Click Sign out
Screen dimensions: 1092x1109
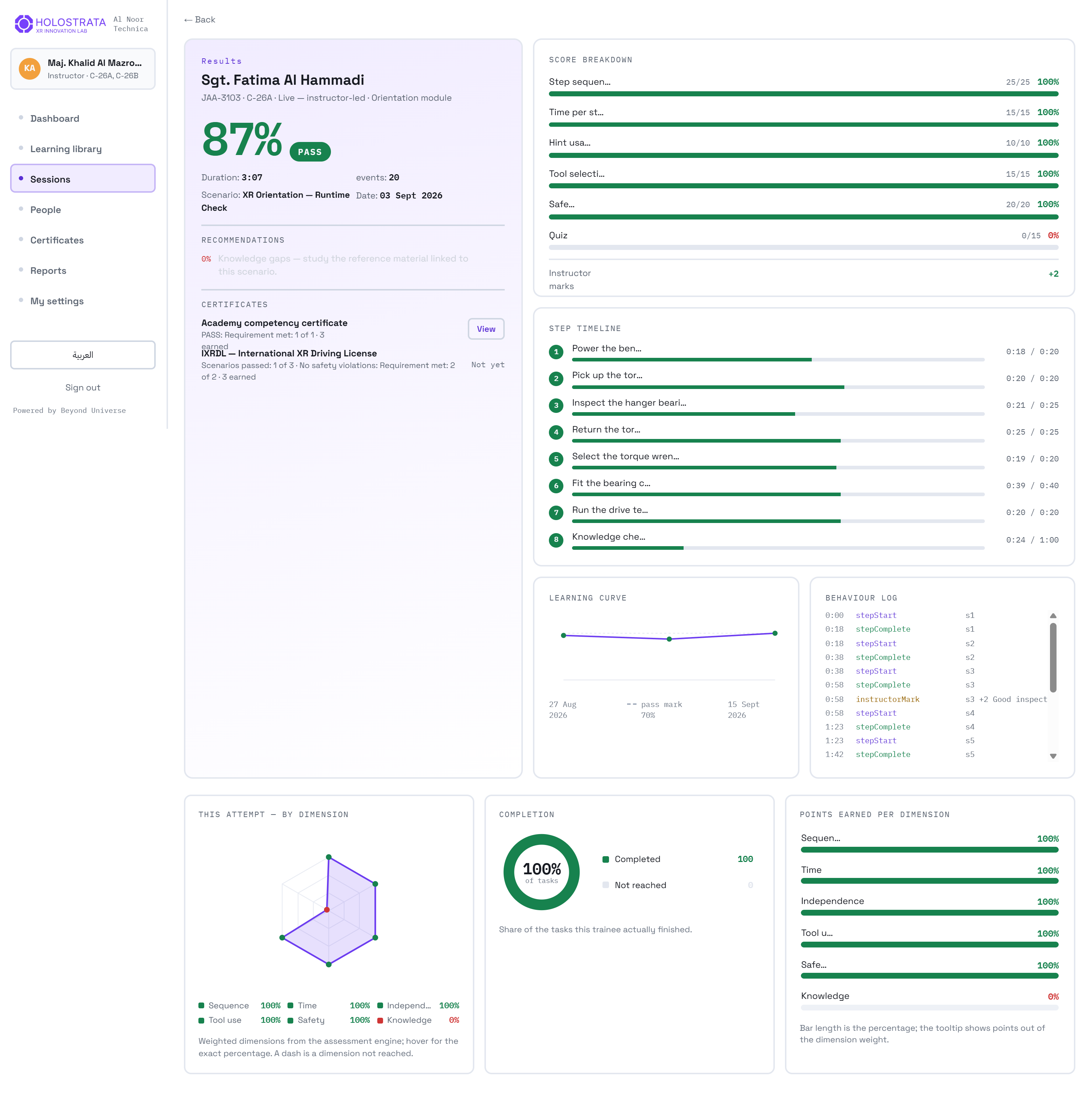[83, 387]
